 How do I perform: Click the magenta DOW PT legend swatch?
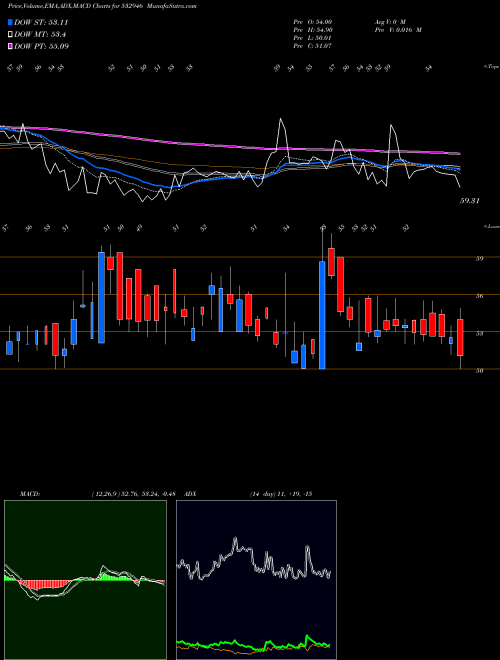click(11, 46)
